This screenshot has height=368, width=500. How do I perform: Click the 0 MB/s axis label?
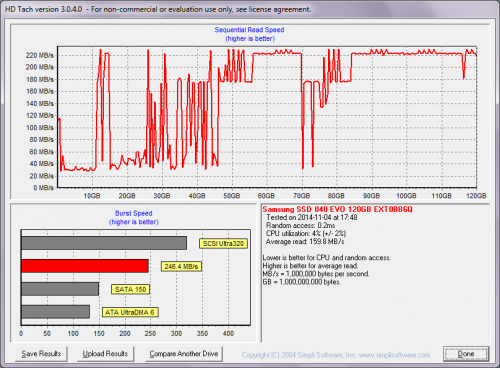43,188
